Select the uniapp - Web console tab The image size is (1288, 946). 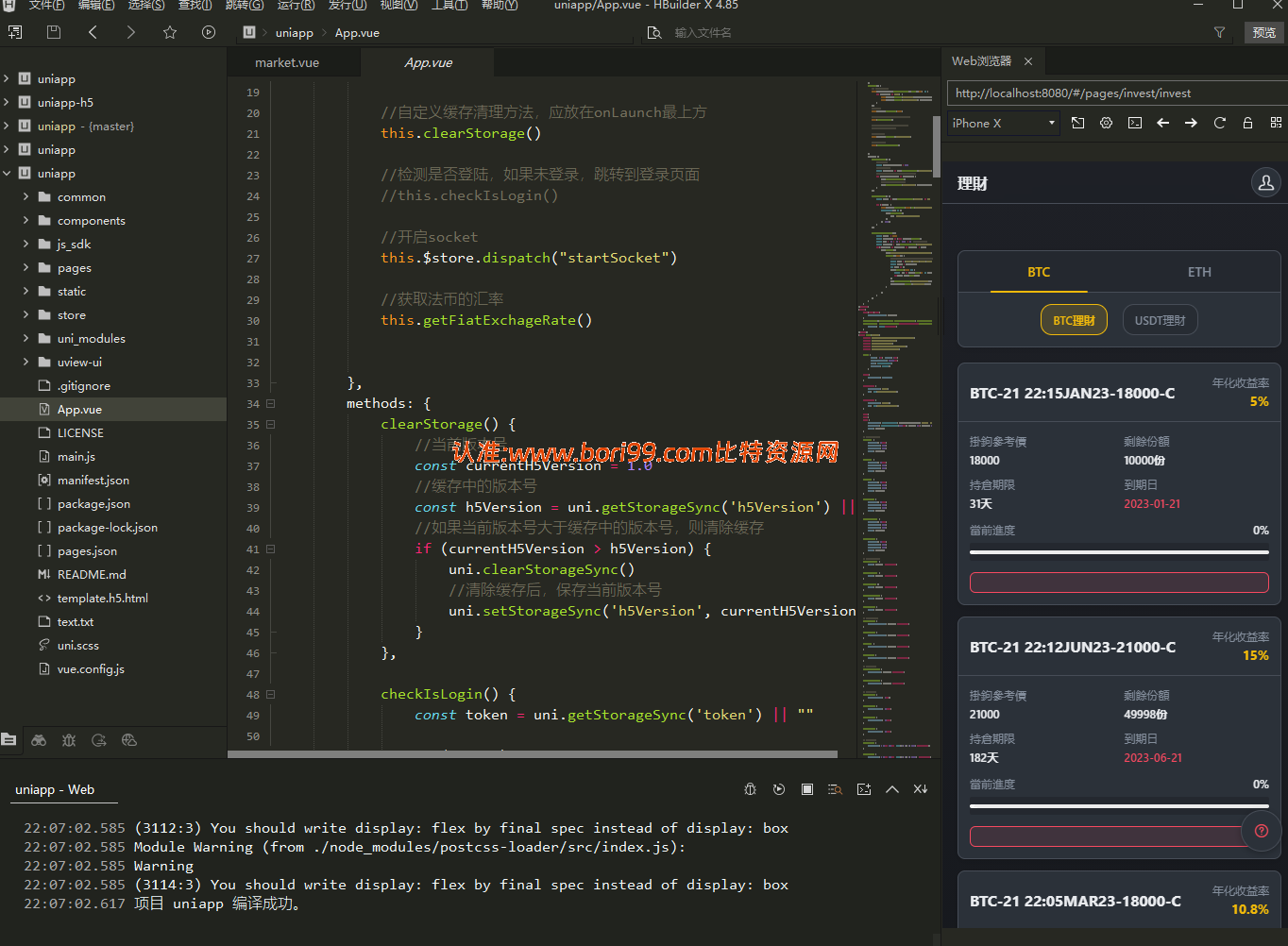[x=55, y=789]
